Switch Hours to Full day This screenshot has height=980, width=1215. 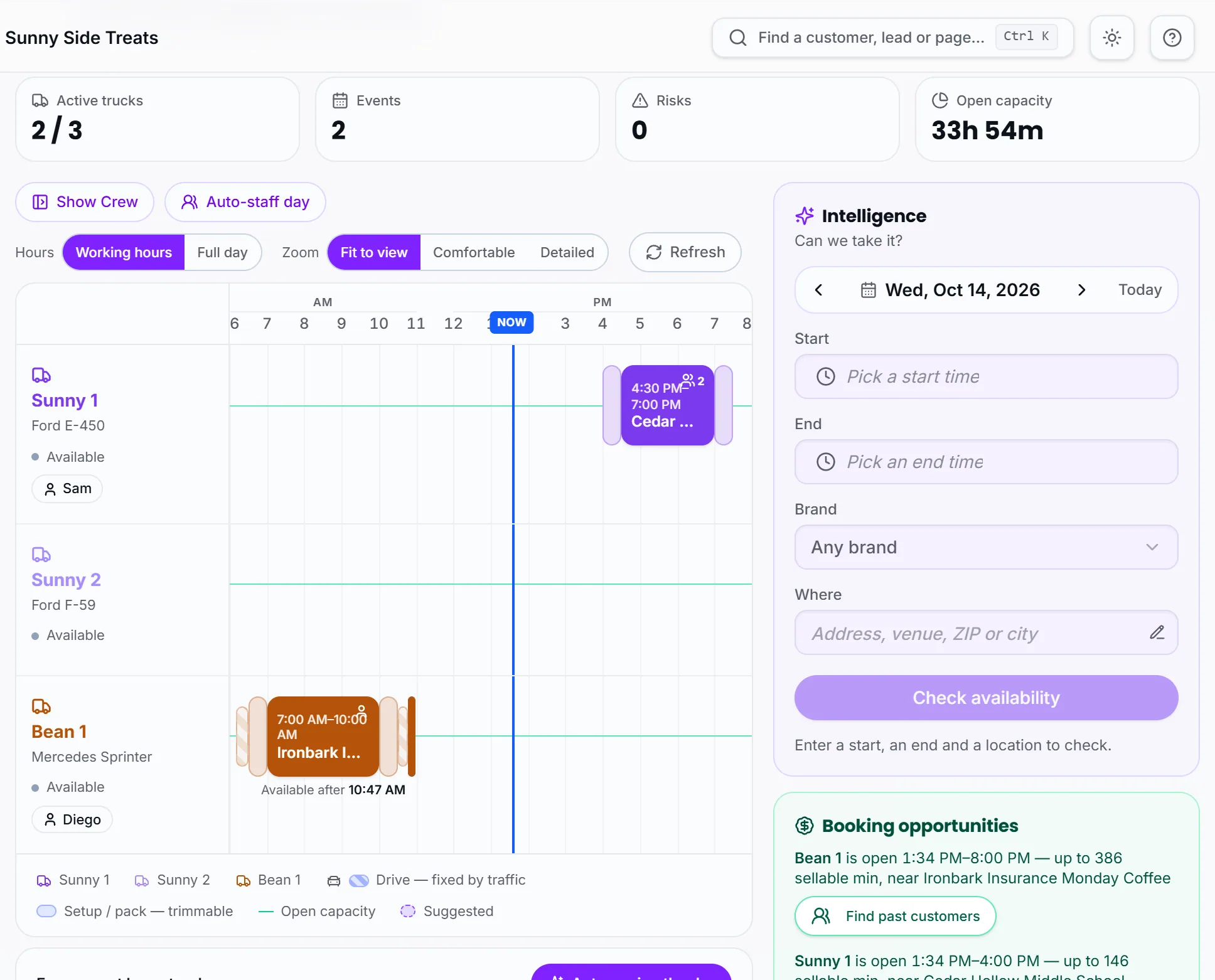click(x=222, y=252)
